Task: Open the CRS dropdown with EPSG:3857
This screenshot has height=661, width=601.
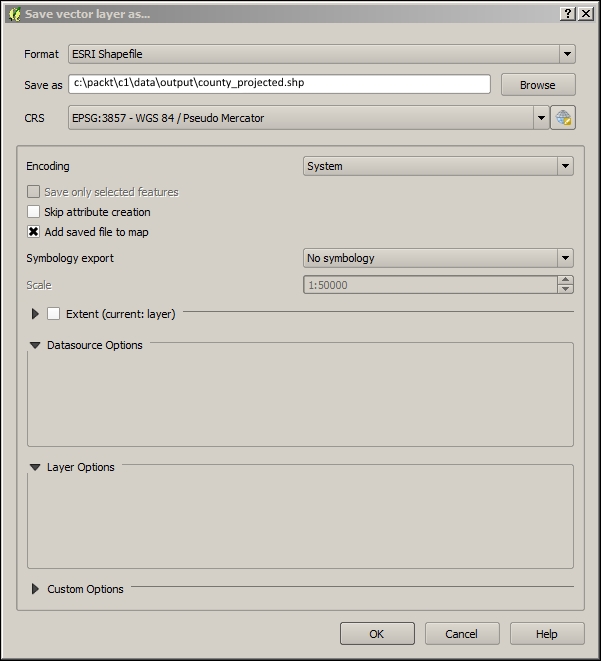Action: click(309, 118)
